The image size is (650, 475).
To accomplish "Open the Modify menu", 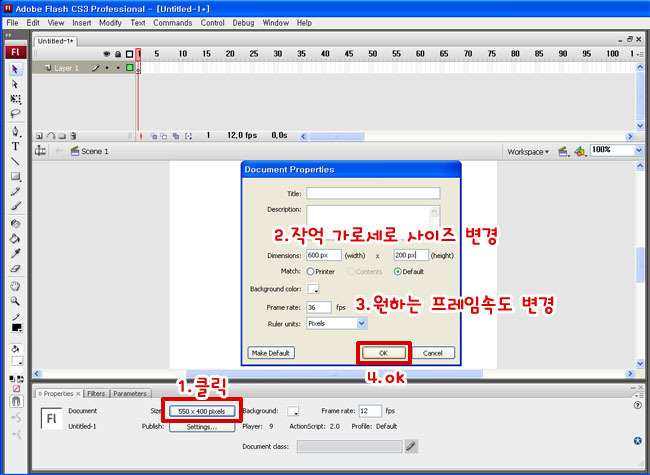I will coord(110,23).
